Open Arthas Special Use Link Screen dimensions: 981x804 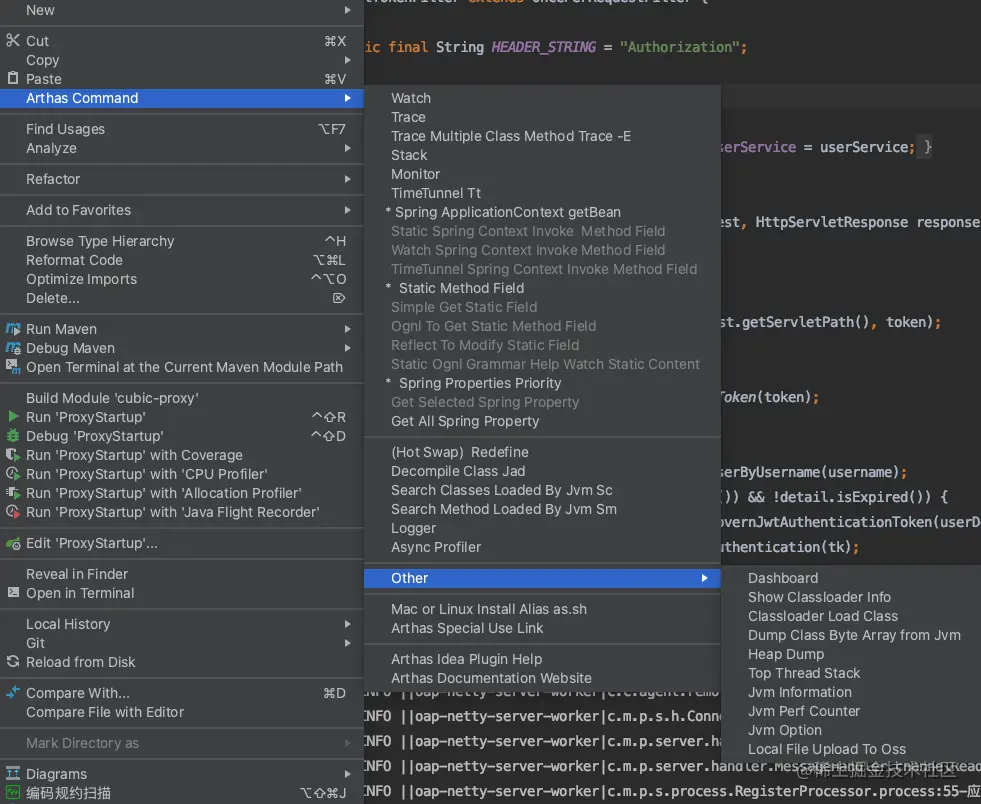542,628
